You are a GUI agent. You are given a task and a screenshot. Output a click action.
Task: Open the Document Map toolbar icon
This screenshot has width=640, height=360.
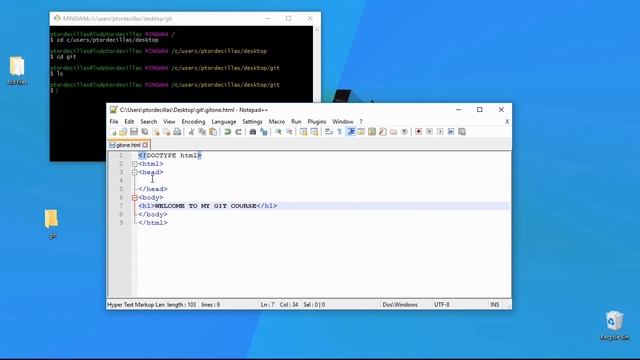(372, 132)
